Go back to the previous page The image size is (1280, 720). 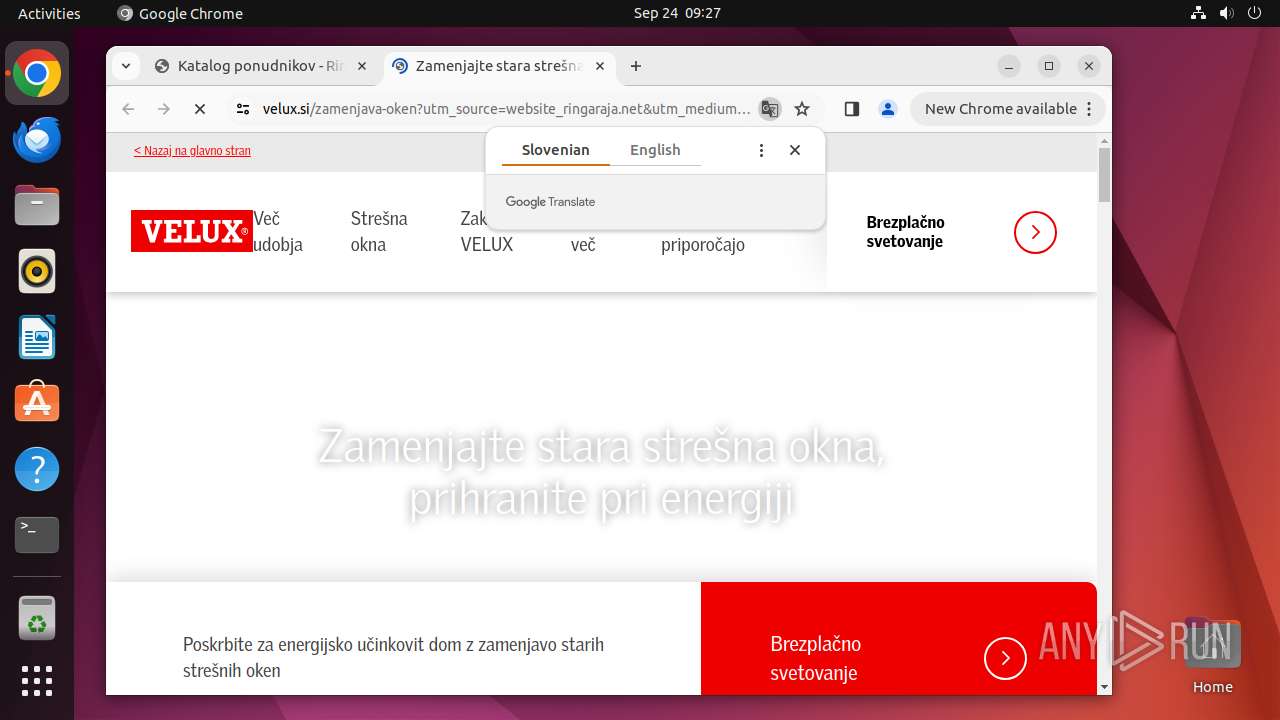point(128,109)
